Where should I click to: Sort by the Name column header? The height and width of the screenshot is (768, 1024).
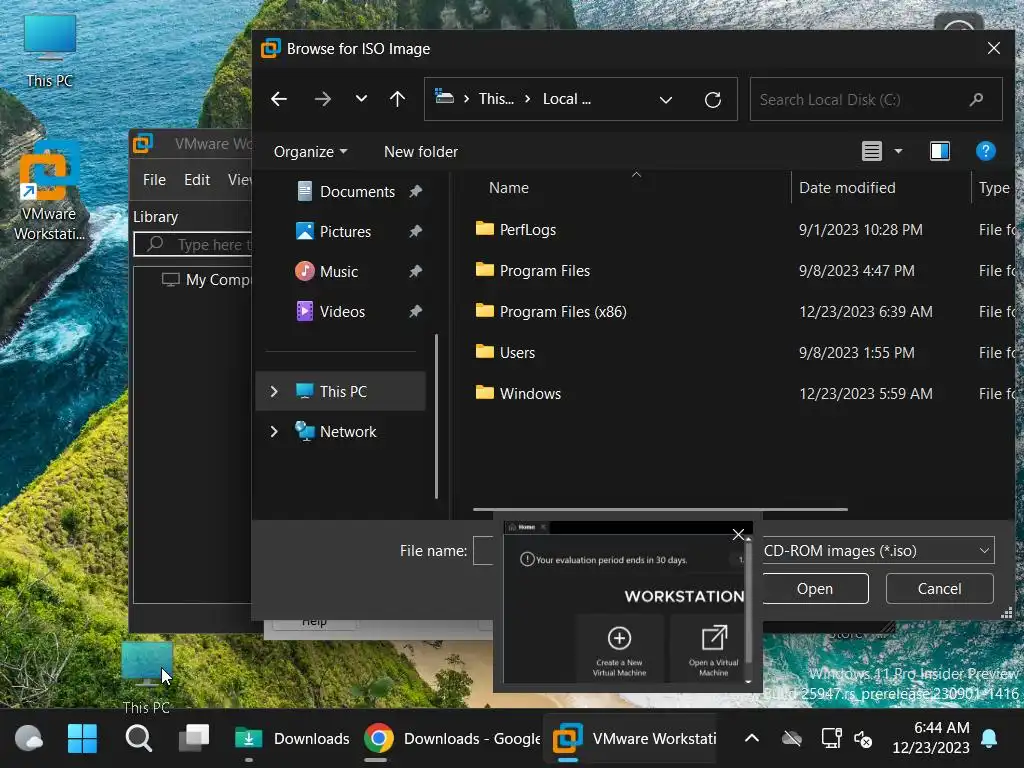pos(509,188)
